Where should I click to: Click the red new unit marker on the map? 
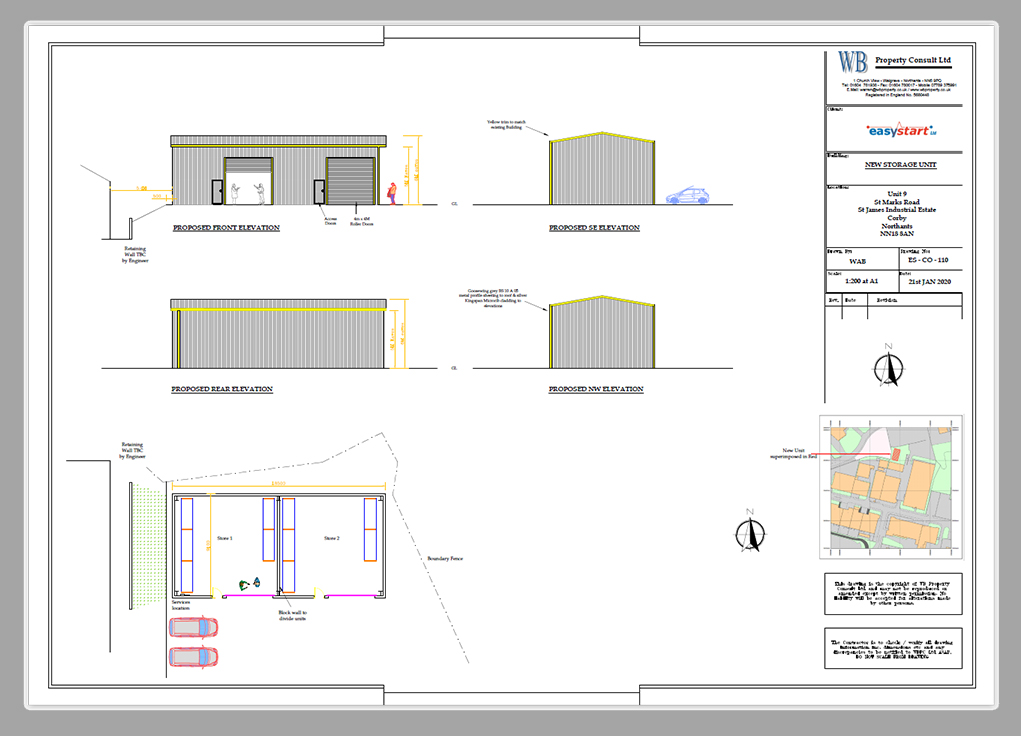click(895, 454)
